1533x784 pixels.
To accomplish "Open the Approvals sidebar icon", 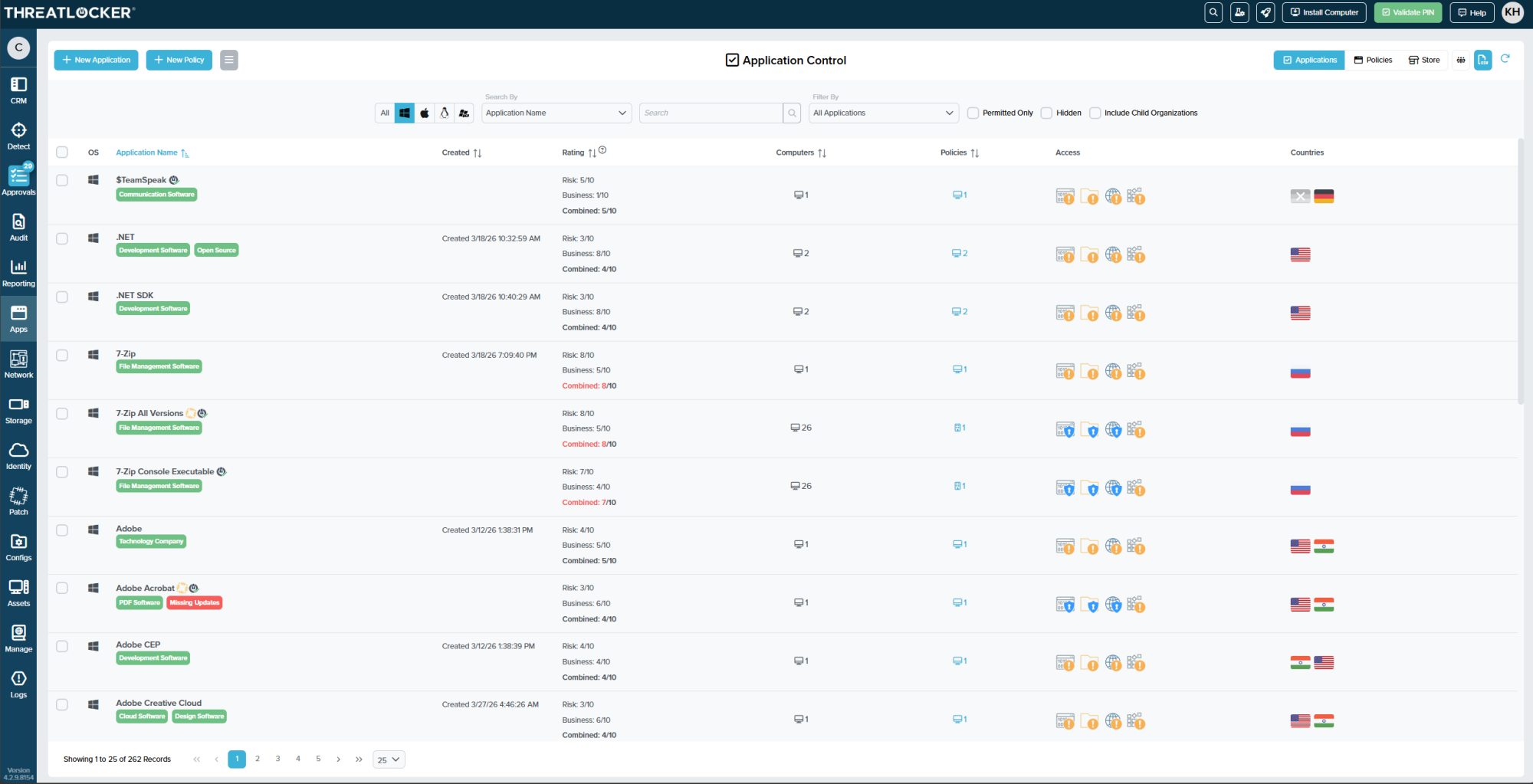I will tap(18, 181).
